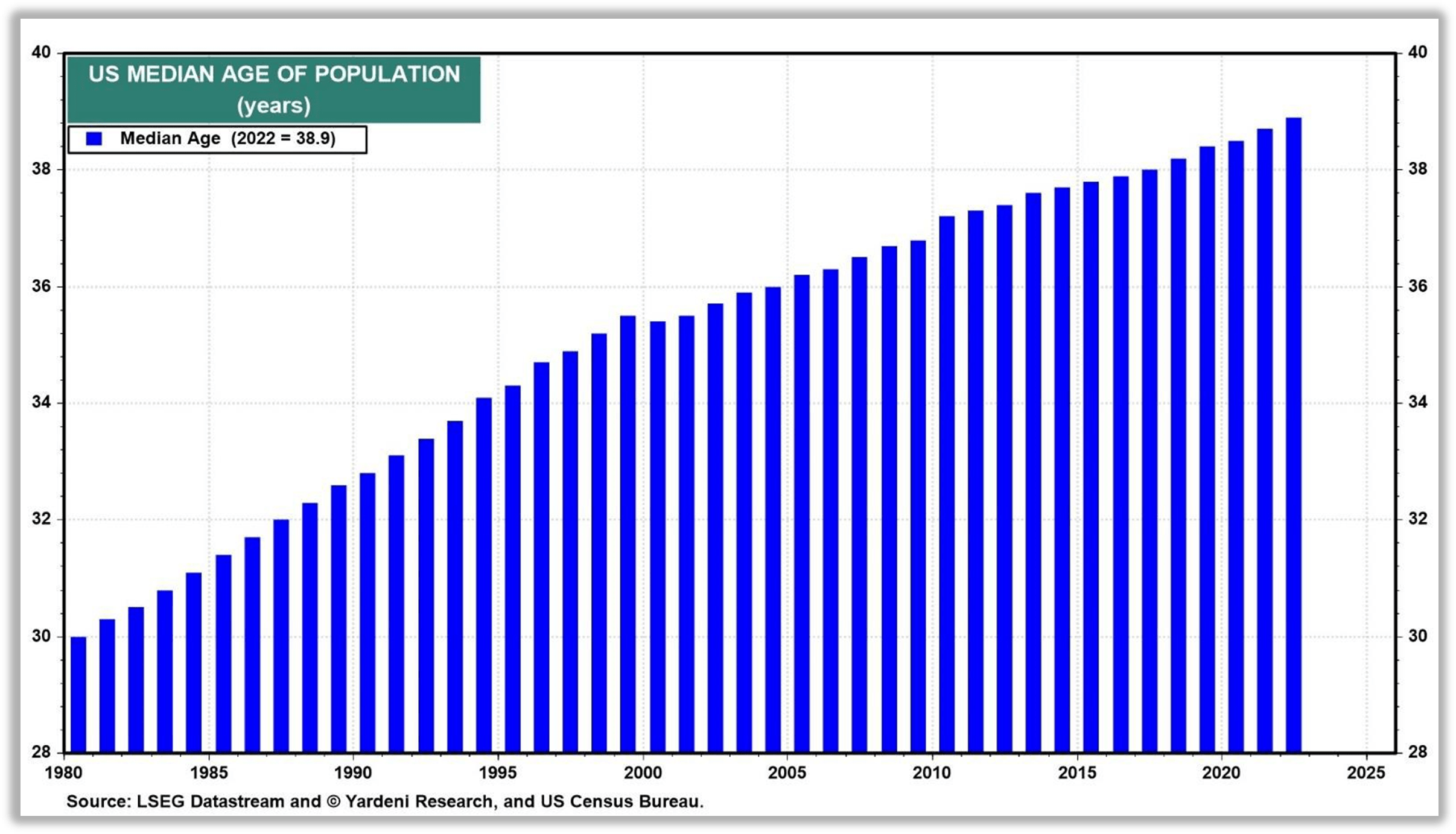Viewport: 1456px width, 834px height.
Task: Click the 1990 x-axis label
Action: coord(353,772)
